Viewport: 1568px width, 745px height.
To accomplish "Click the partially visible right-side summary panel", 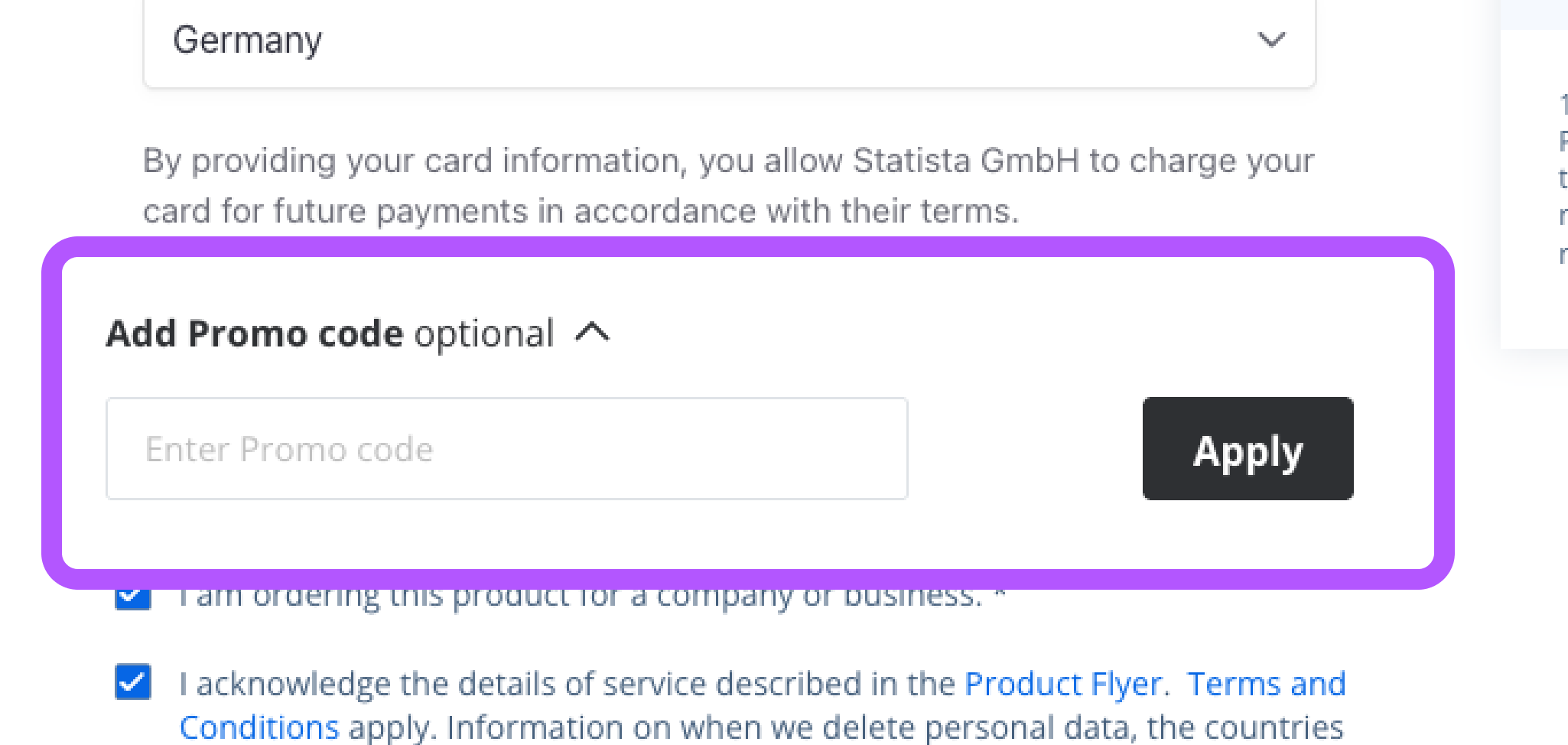I will point(1537,191).
